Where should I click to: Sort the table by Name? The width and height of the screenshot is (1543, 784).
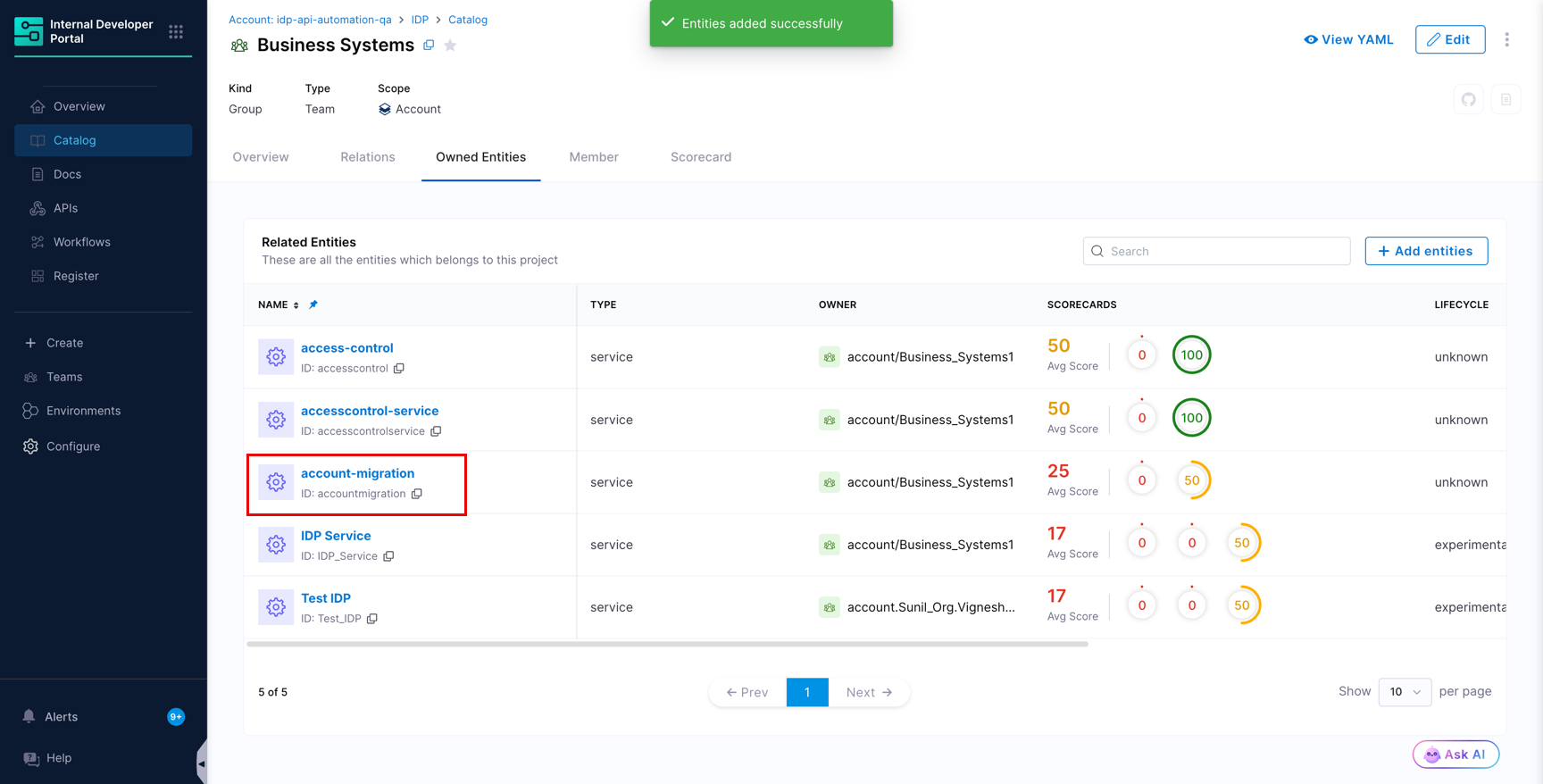click(x=296, y=305)
